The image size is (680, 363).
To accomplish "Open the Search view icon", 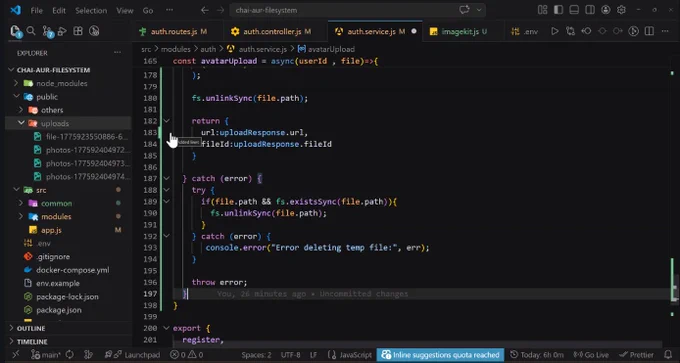I will [x=31, y=31].
